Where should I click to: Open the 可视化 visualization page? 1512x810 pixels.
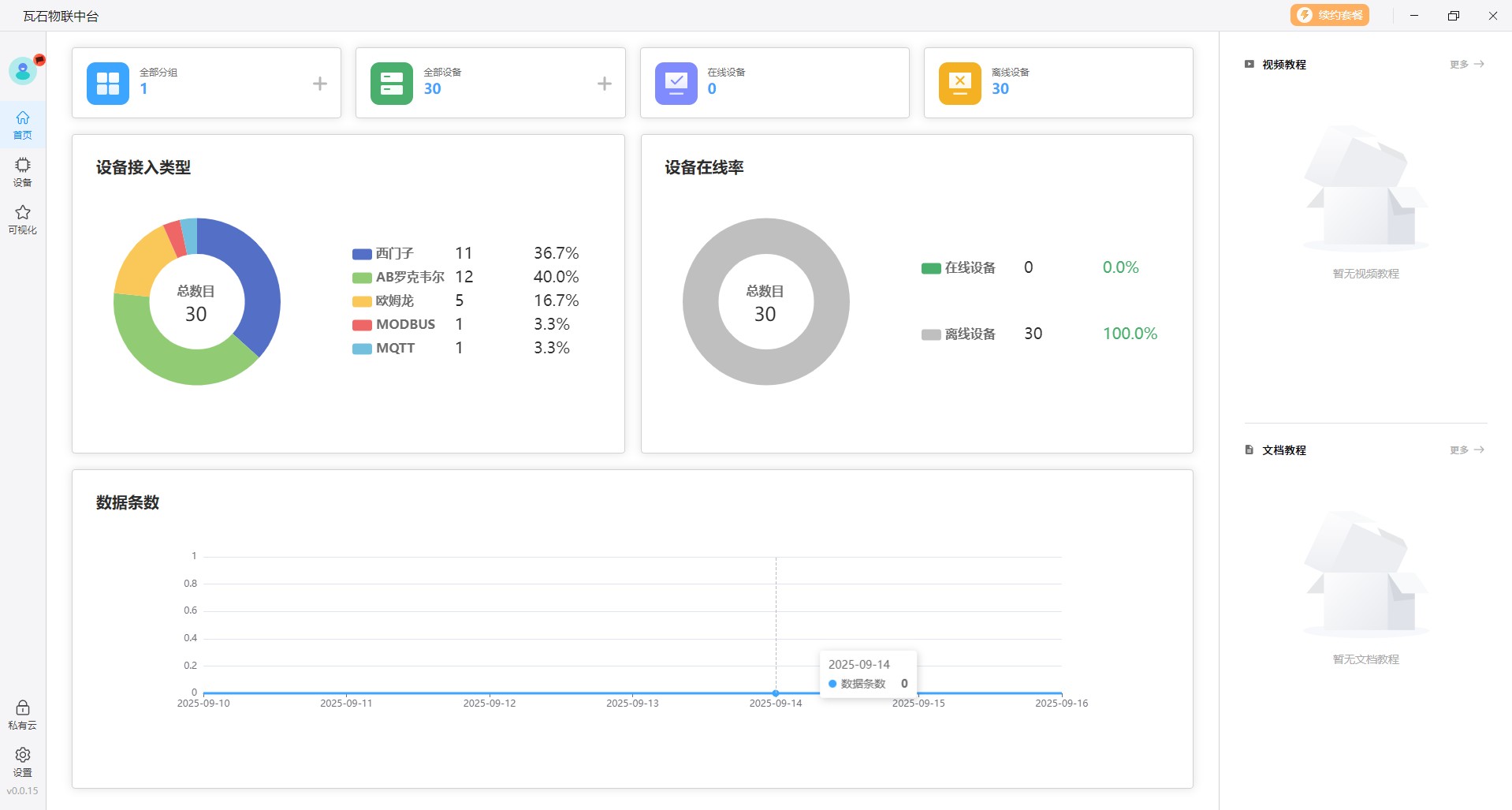point(23,219)
